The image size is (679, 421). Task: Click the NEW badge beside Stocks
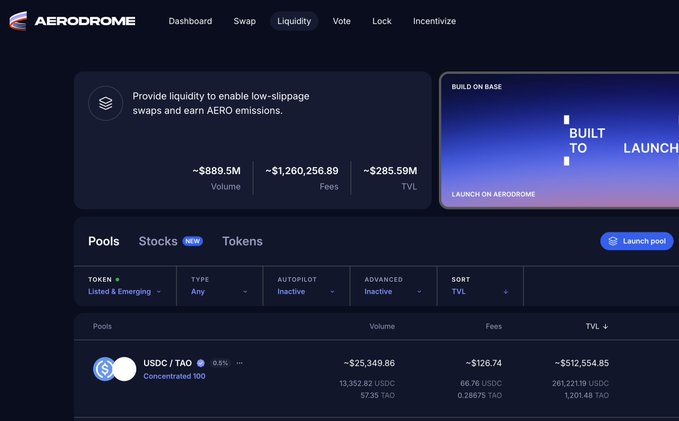193,241
